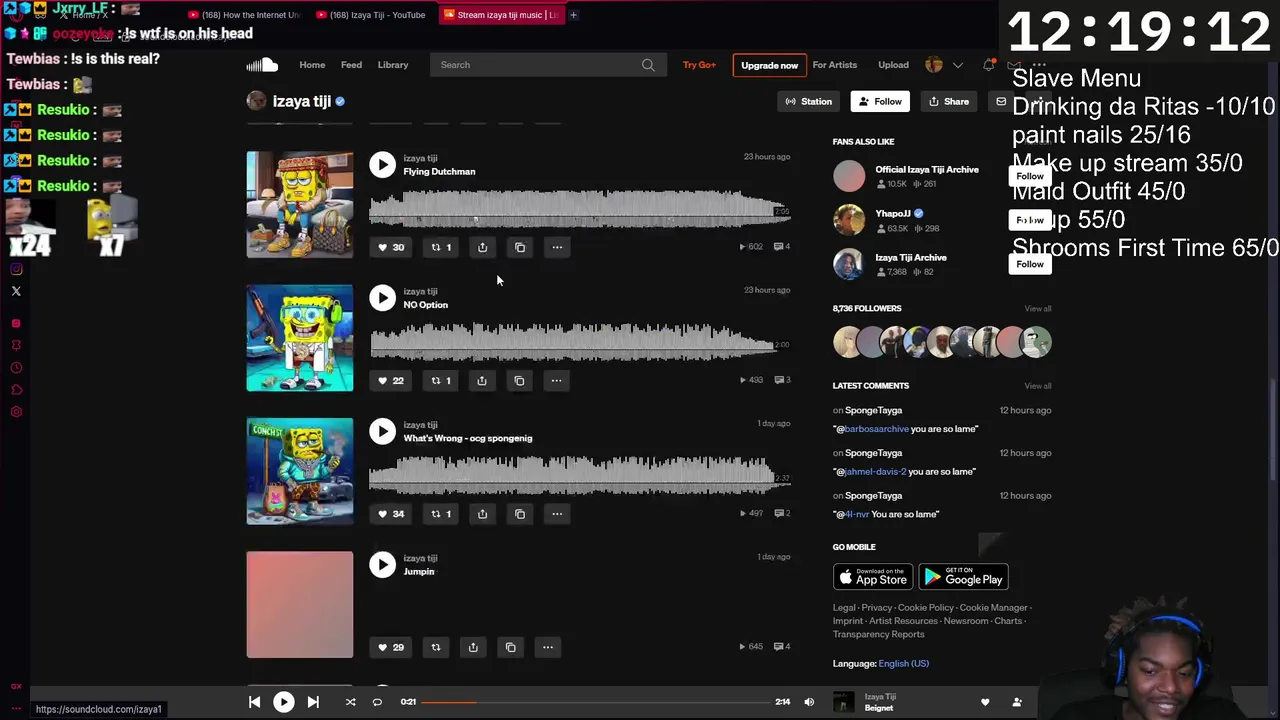Image resolution: width=1280 pixels, height=720 pixels.
Task: Repost the Flying Dutchman track
Action: [441, 247]
